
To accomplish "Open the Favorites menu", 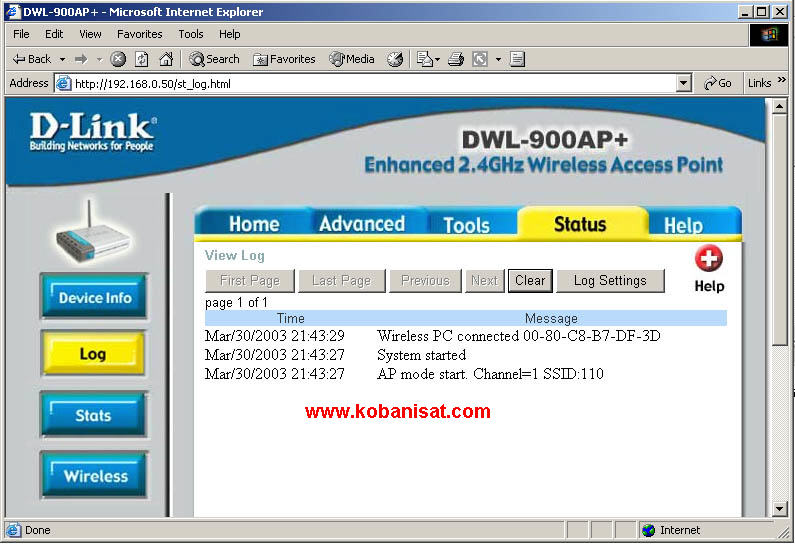I will coord(139,34).
